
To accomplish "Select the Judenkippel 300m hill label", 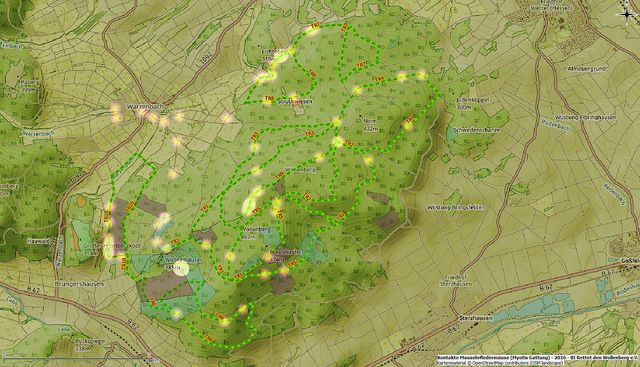I will click(473, 103).
